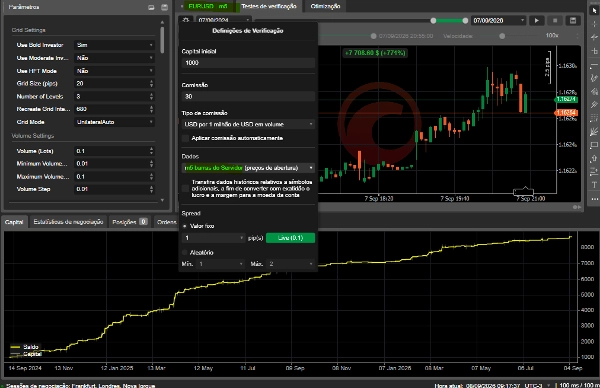Select Aleatório spread radio button
The image size is (600, 388).
click(185, 253)
